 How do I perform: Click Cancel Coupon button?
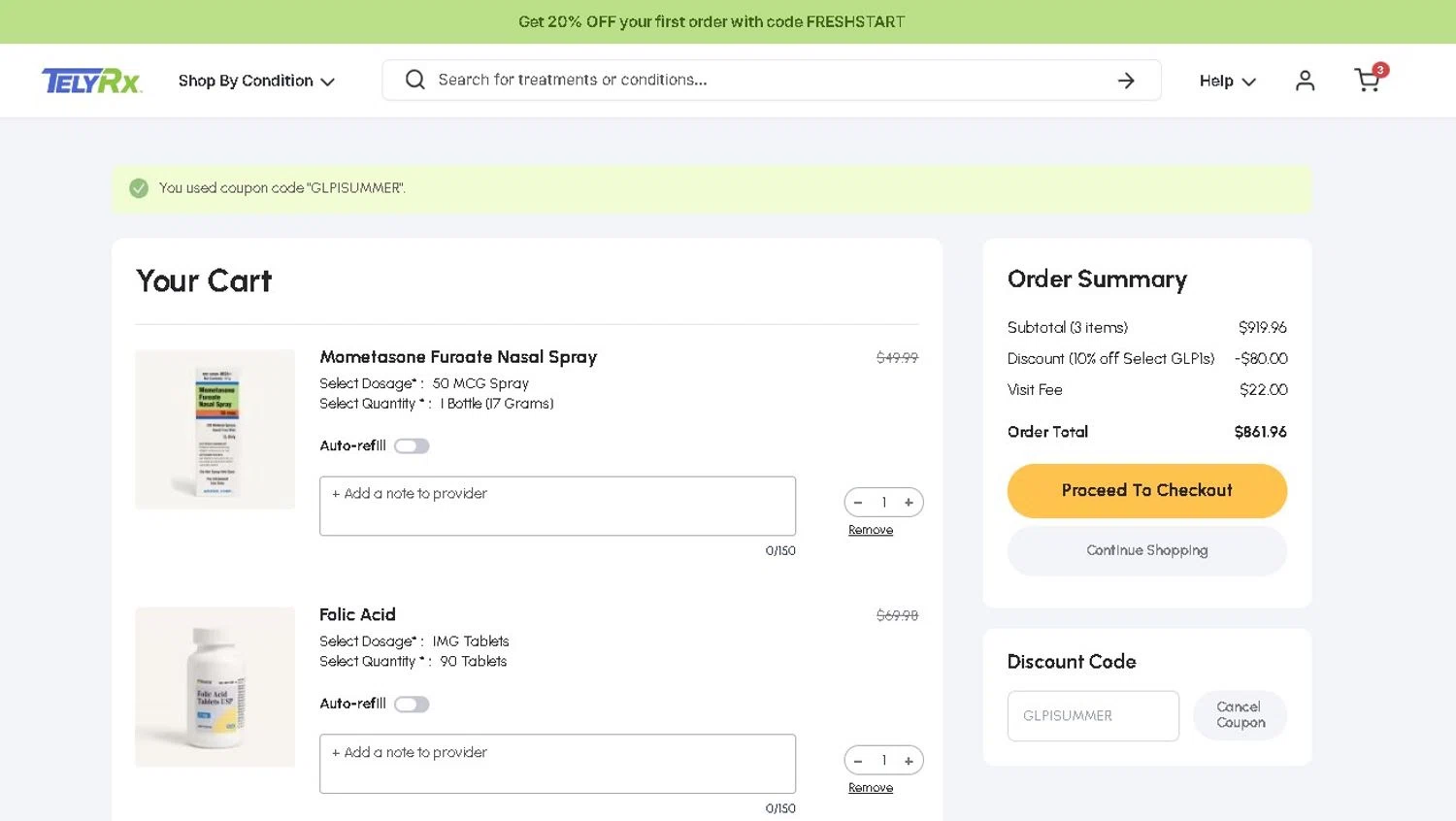(x=1240, y=715)
